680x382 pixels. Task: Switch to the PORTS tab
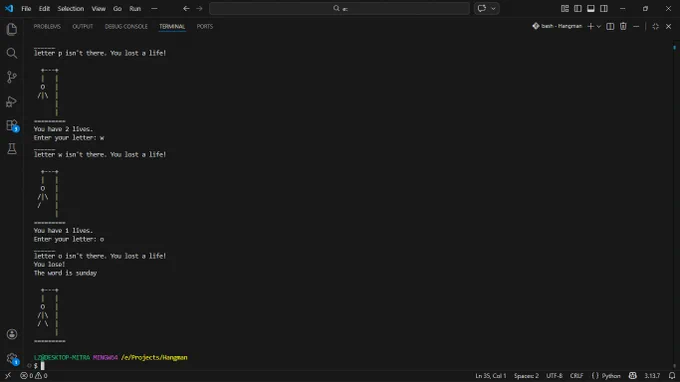tap(205, 26)
